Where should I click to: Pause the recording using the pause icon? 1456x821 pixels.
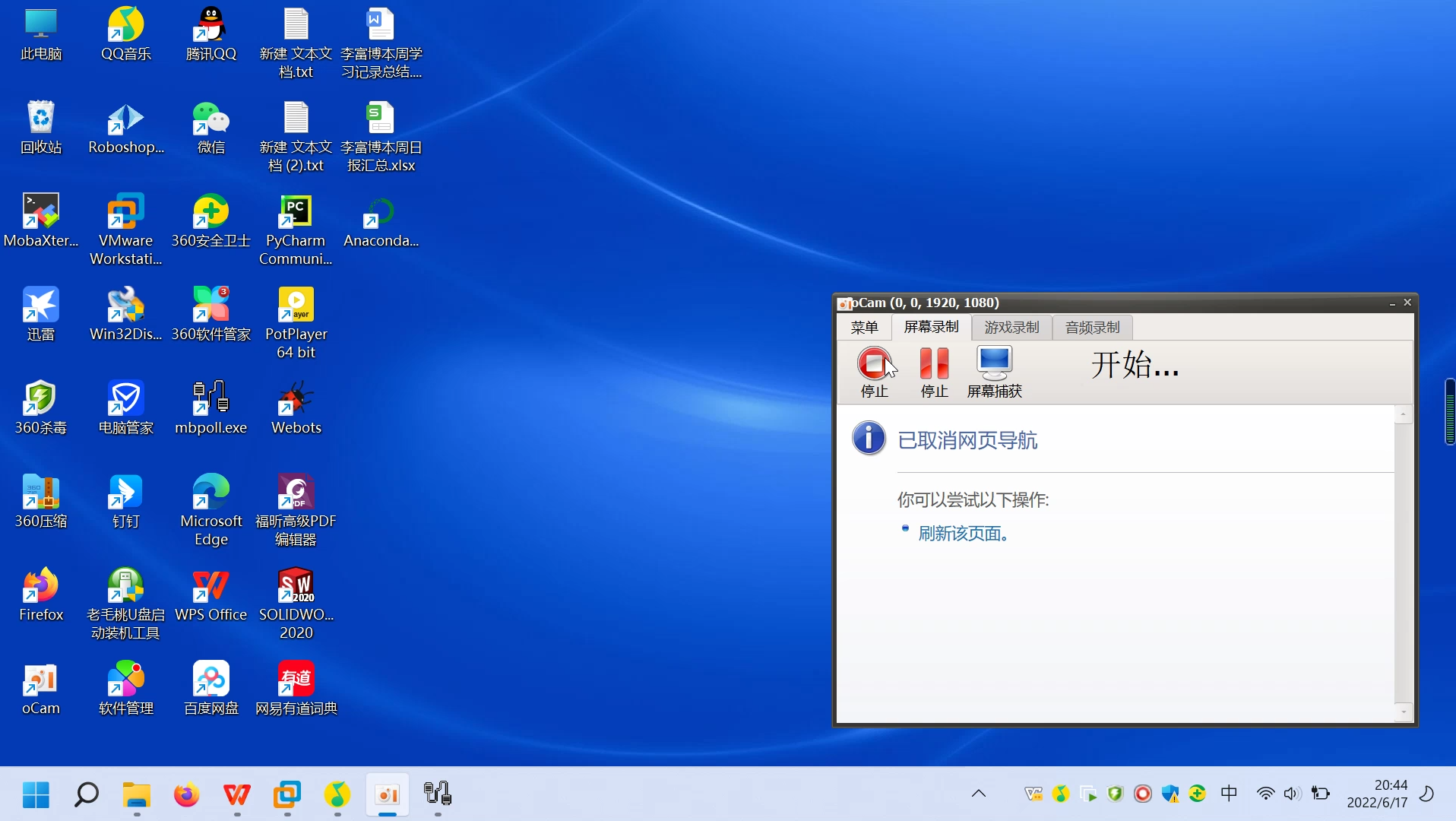(934, 363)
